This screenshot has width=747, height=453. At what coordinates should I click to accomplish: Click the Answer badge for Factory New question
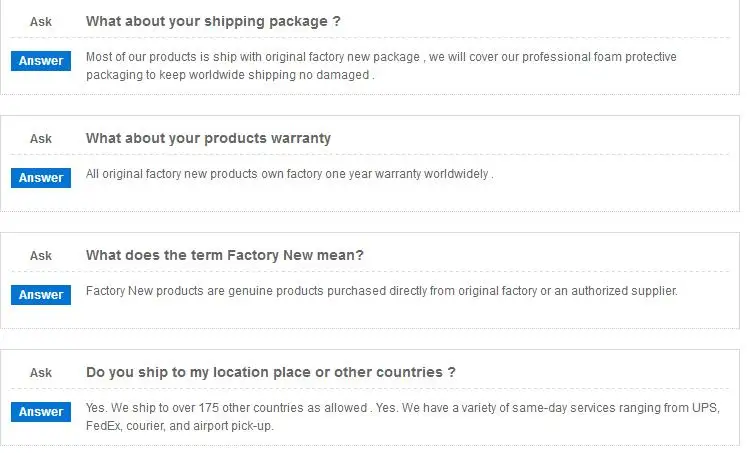tap(41, 295)
